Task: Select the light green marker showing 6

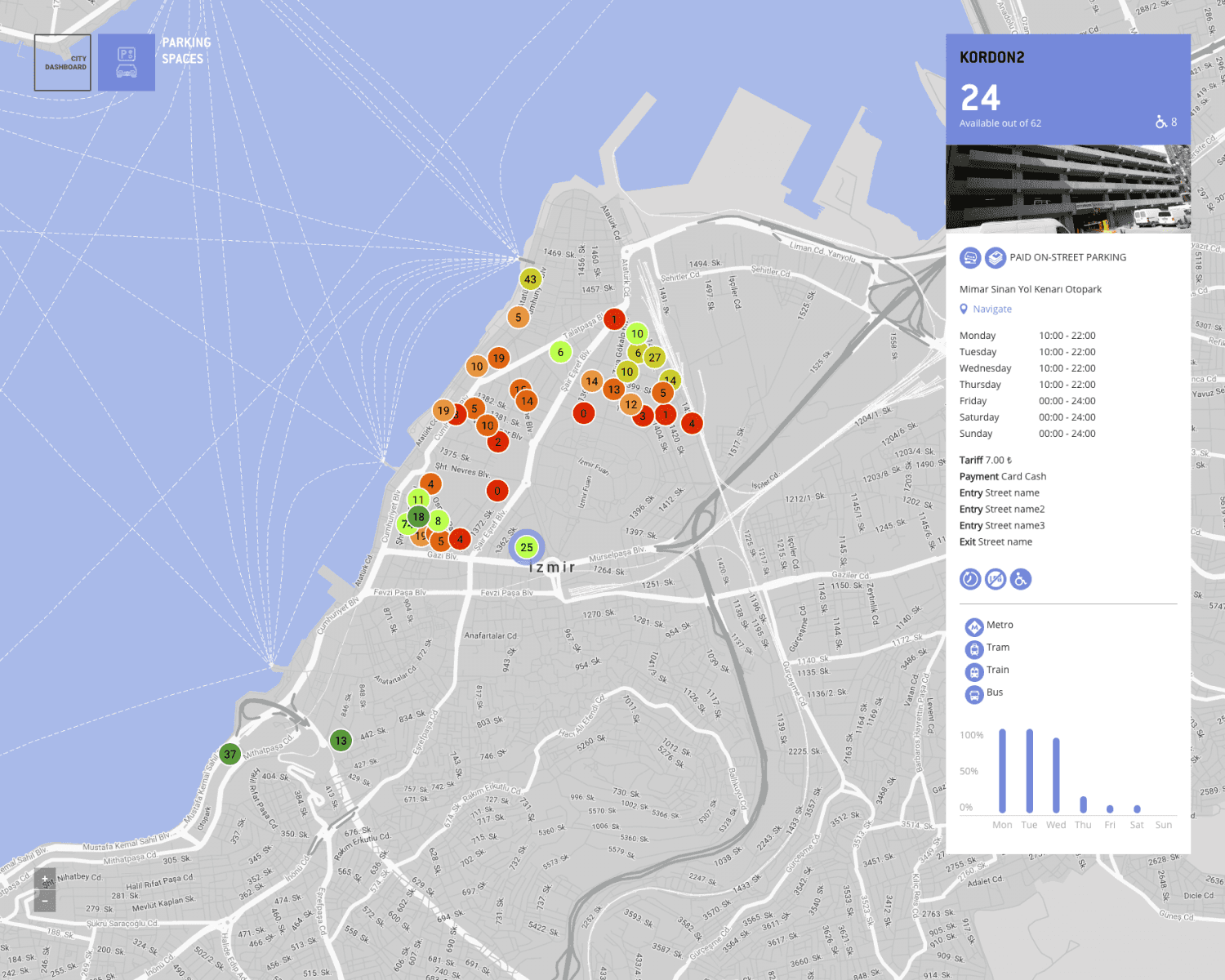Action: click(560, 352)
